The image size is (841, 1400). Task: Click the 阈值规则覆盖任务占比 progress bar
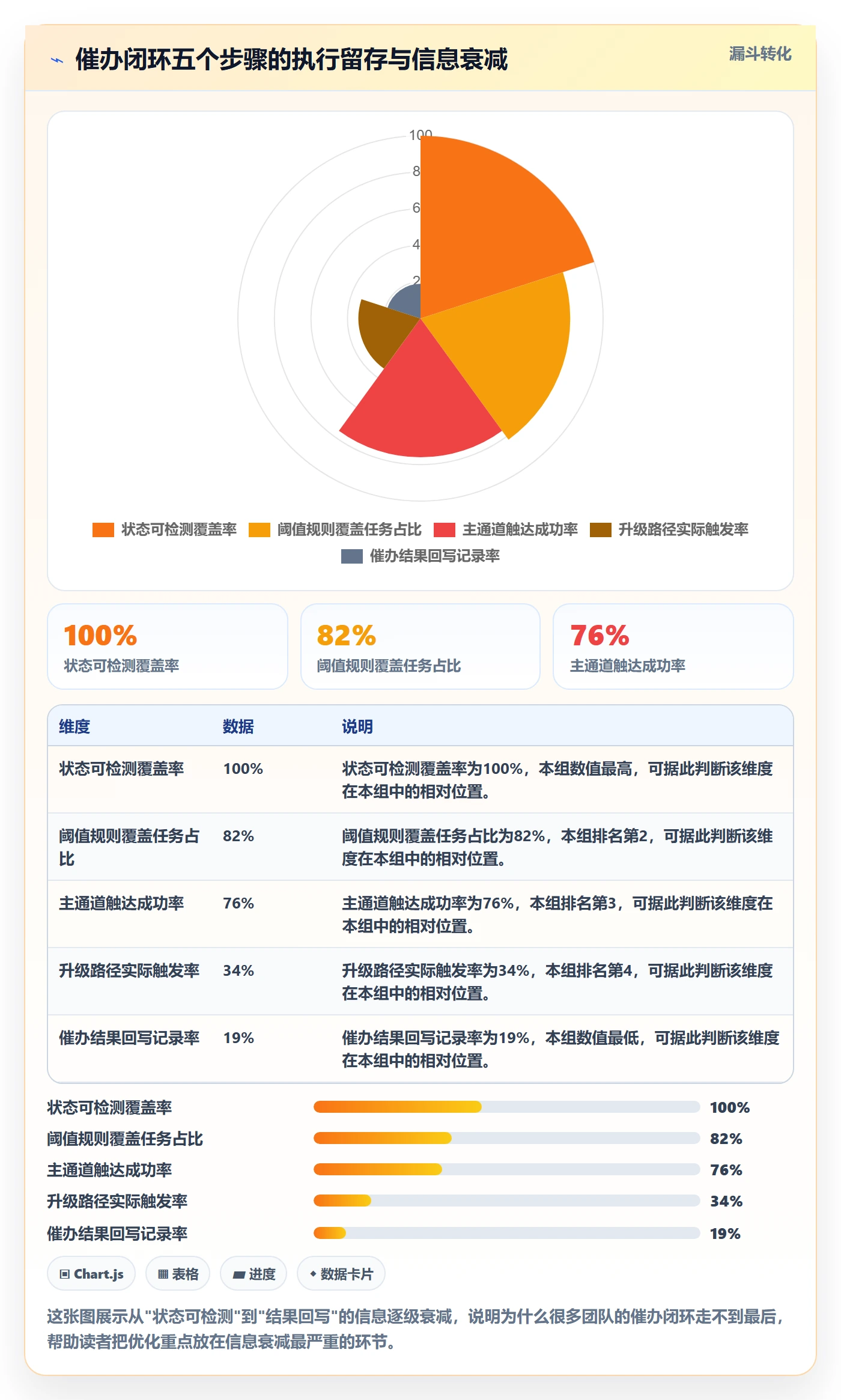[x=507, y=1138]
